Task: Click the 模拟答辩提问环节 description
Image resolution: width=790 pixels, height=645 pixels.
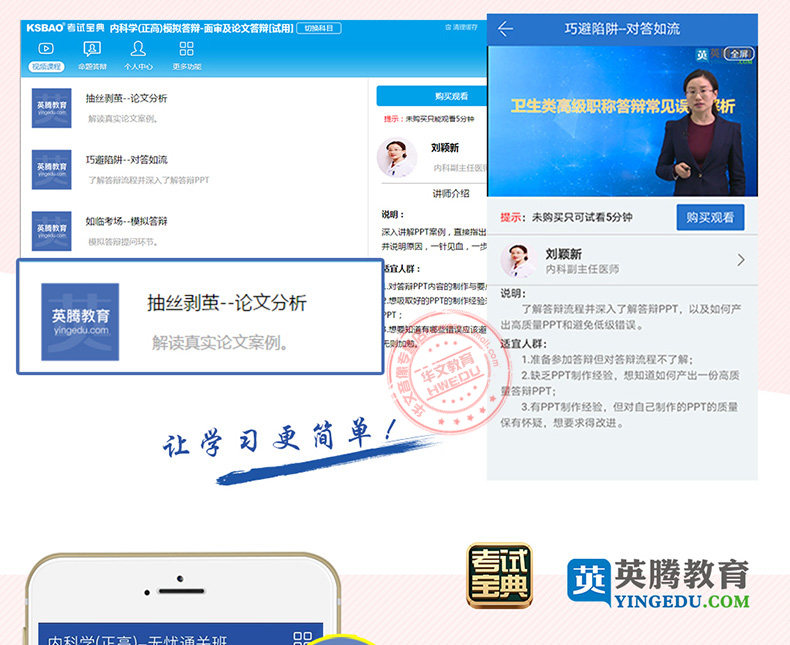Action: [x=123, y=242]
